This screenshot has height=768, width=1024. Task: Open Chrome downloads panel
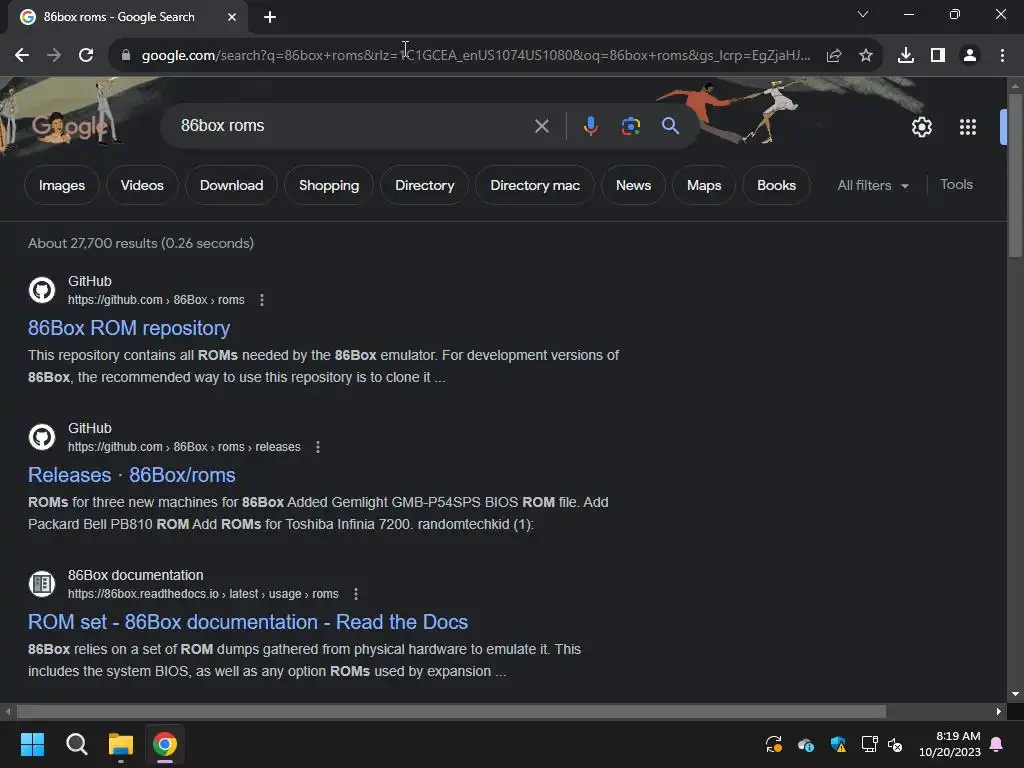pyautogui.click(x=906, y=56)
